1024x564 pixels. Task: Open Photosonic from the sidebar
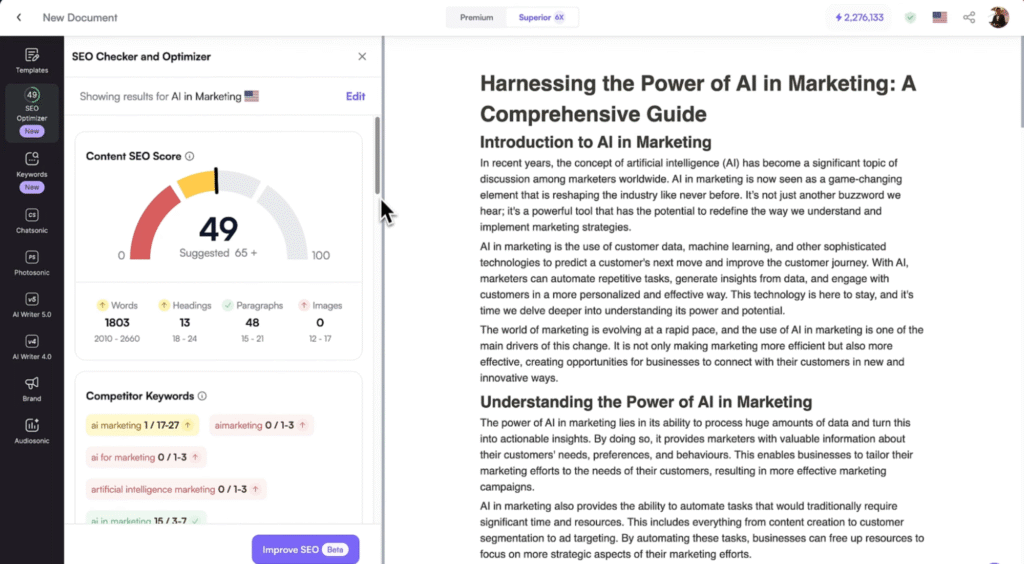coord(31,262)
